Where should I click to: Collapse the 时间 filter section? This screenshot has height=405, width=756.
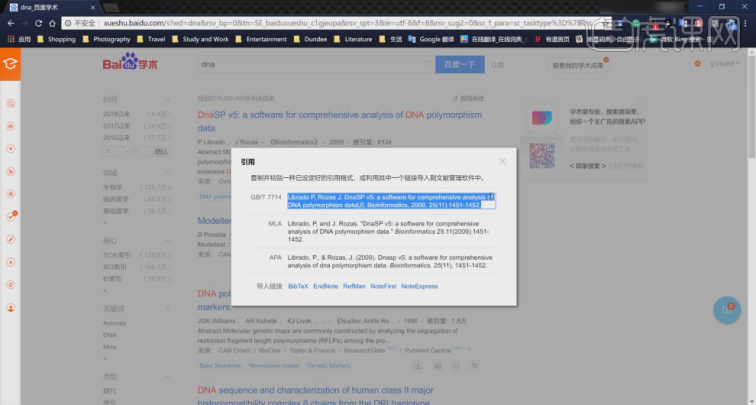167,99
